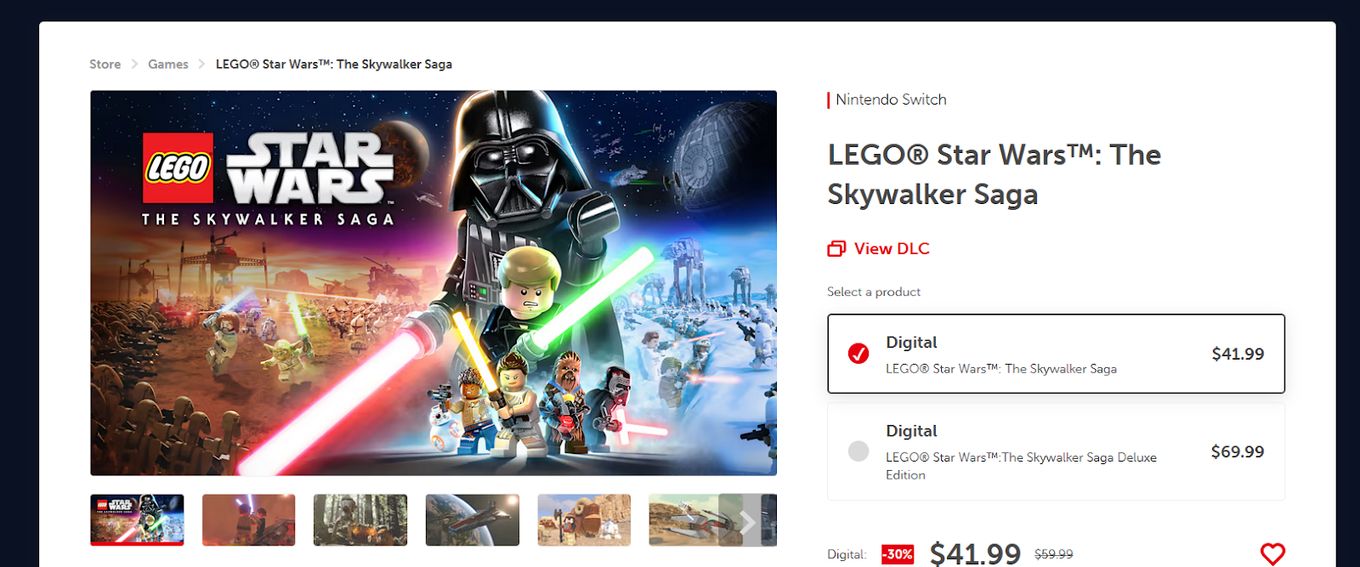Image resolution: width=1360 pixels, height=567 pixels.
Task: Click the View DLC stacked-windows icon
Action: point(836,249)
